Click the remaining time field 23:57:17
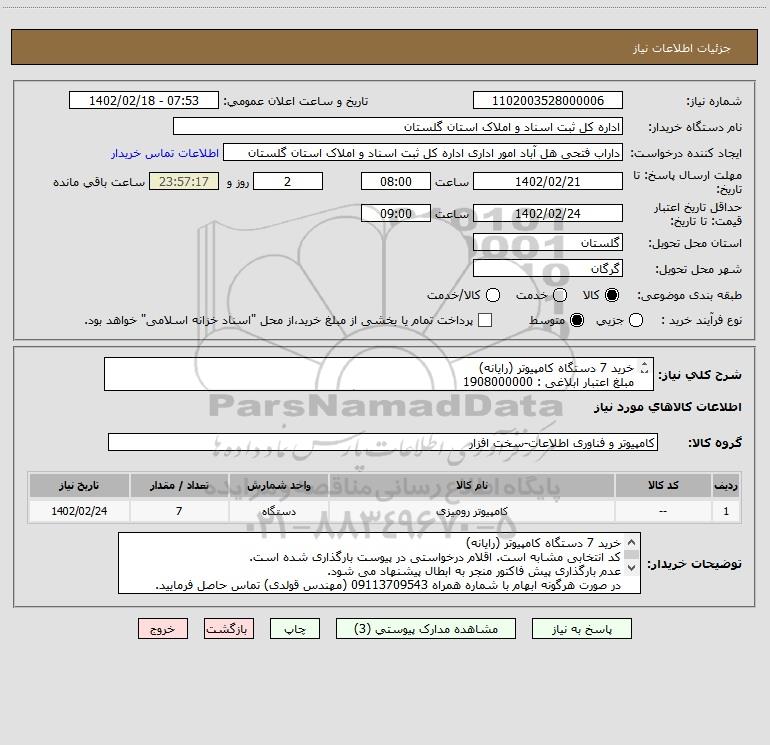The image size is (770, 745). click(184, 182)
